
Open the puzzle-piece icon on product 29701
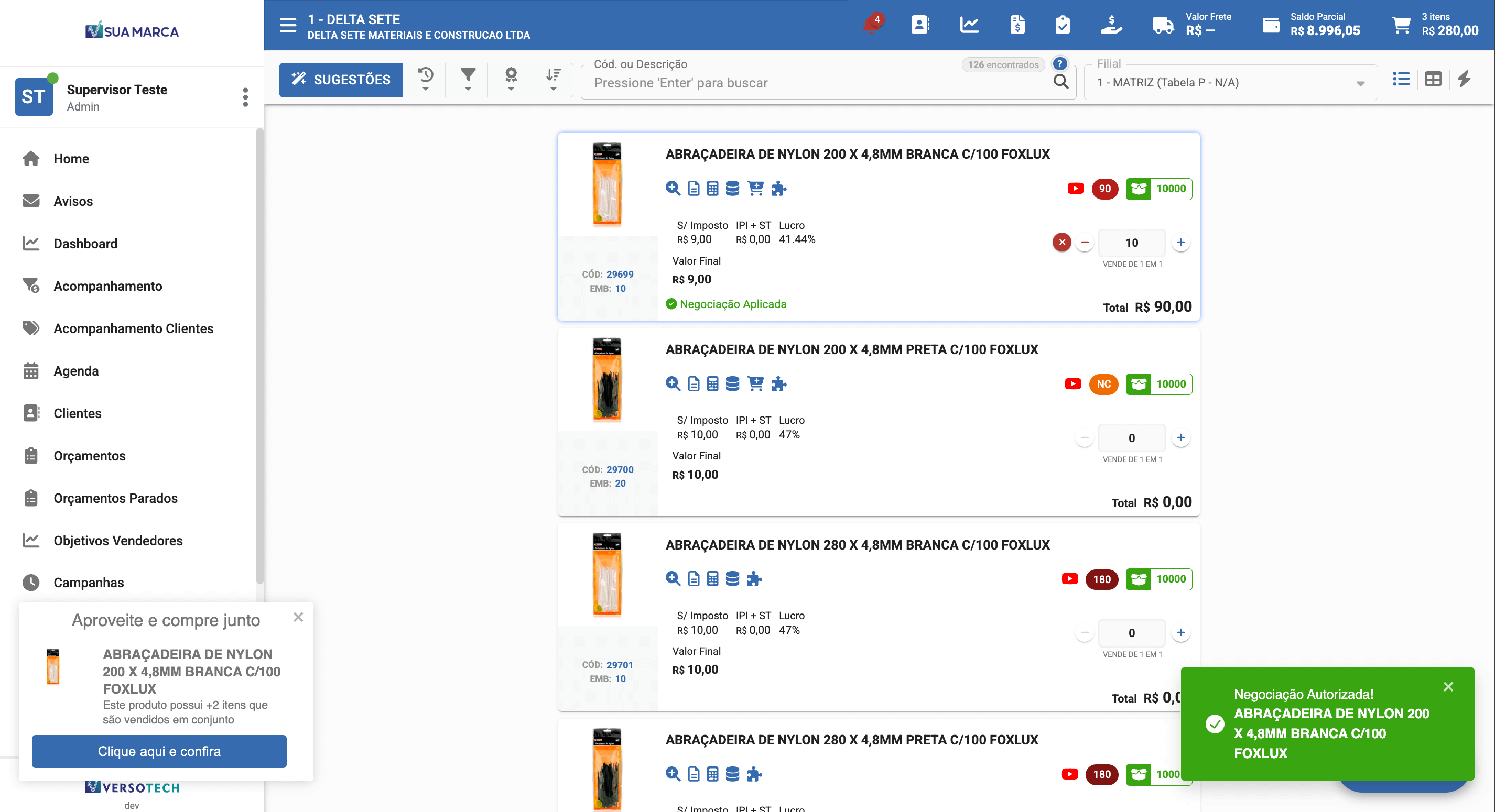click(x=755, y=578)
